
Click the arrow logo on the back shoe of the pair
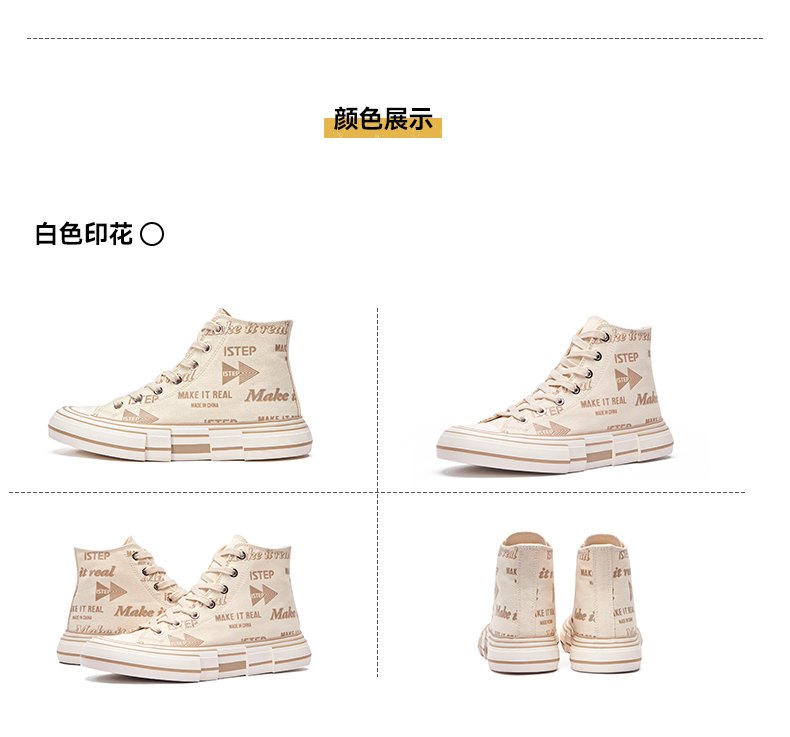tap(111, 592)
